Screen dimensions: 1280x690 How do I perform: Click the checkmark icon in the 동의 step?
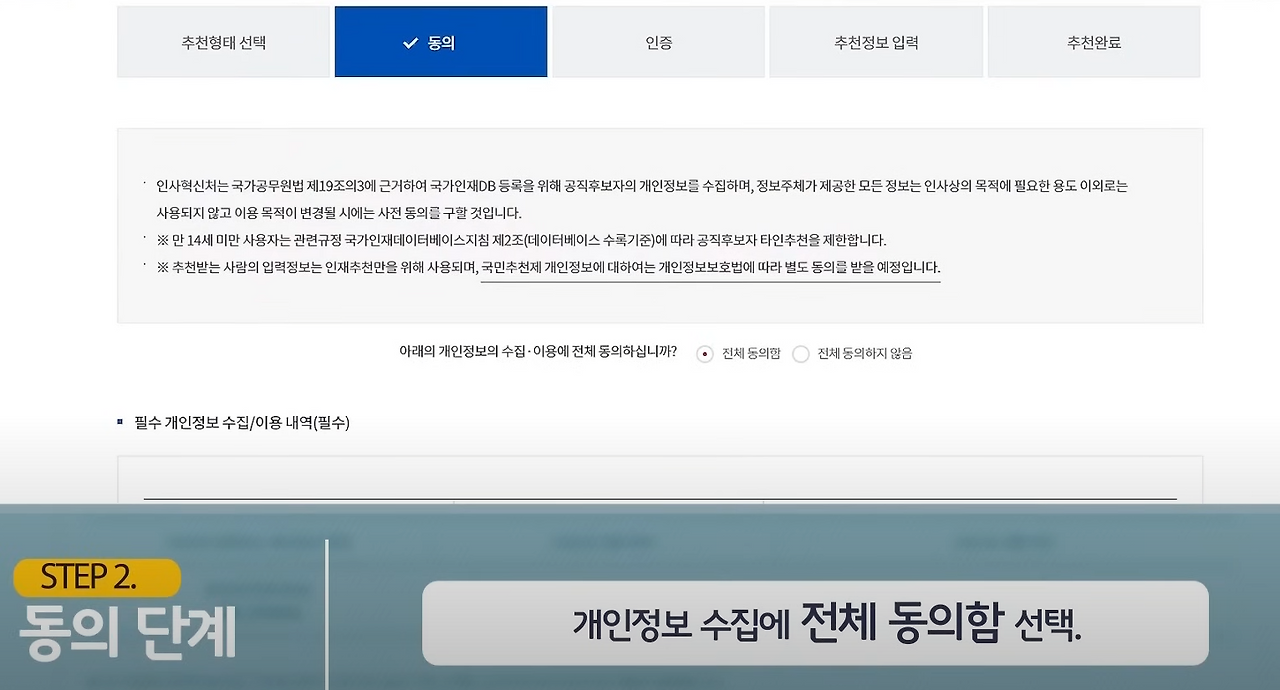(x=410, y=42)
